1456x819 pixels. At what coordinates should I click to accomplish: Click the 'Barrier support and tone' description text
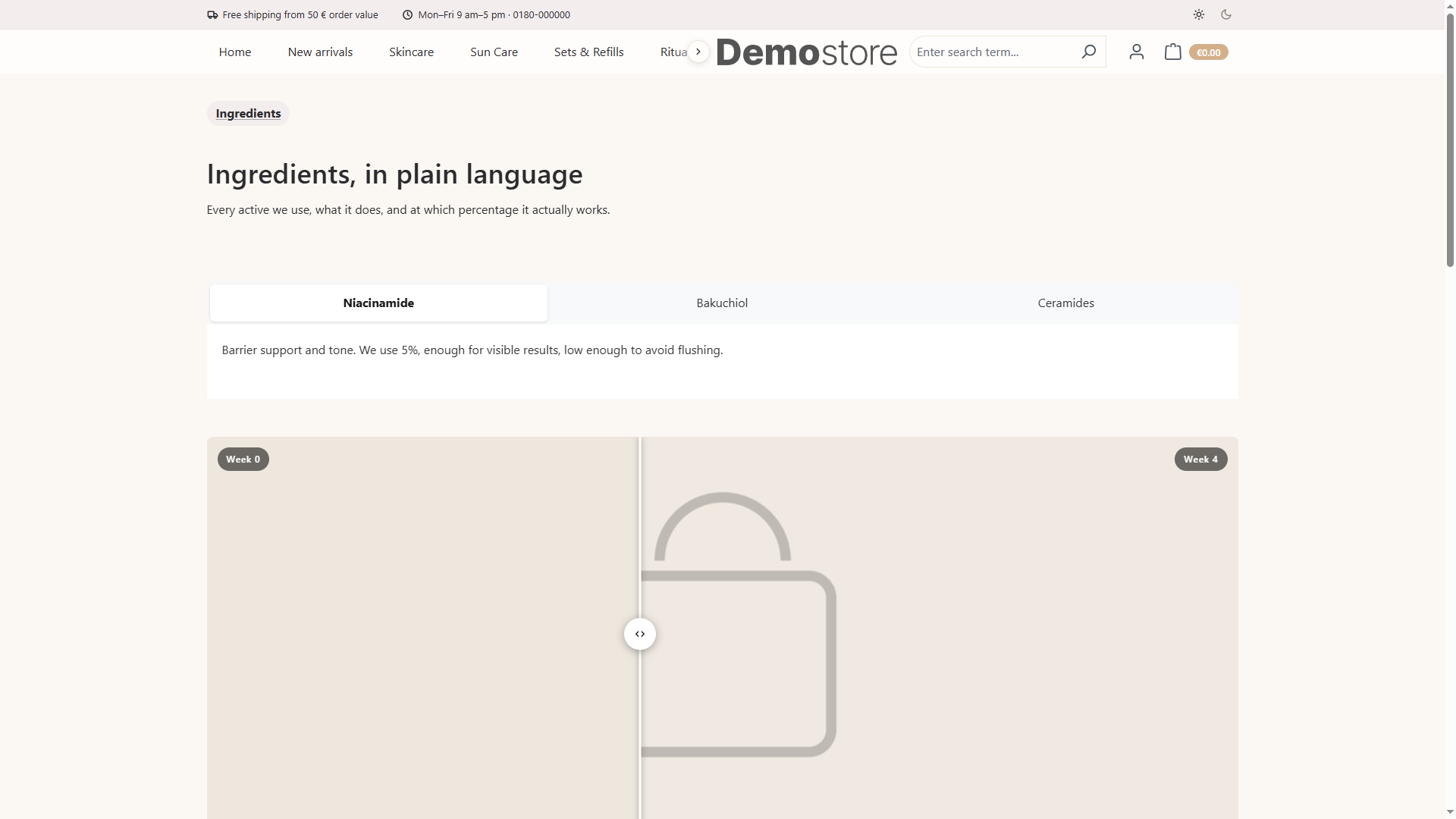click(472, 350)
